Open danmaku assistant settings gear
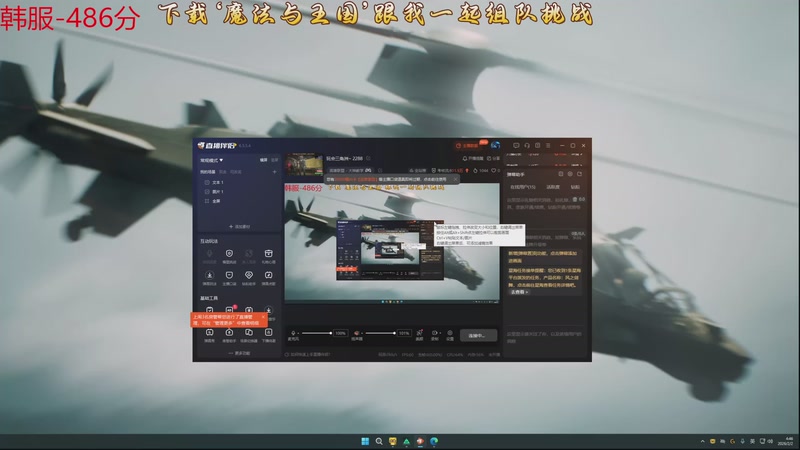Image resolution: width=800 pixels, height=450 pixels. [570, 174]
